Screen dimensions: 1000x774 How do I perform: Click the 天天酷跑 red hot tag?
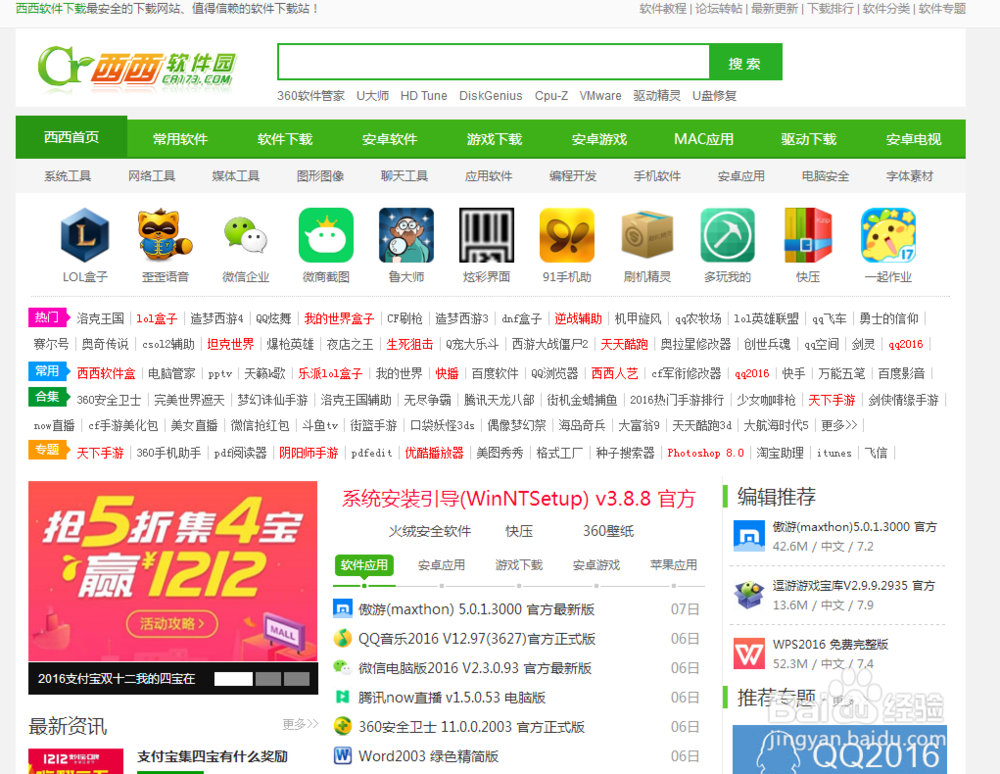coord(624,344)
